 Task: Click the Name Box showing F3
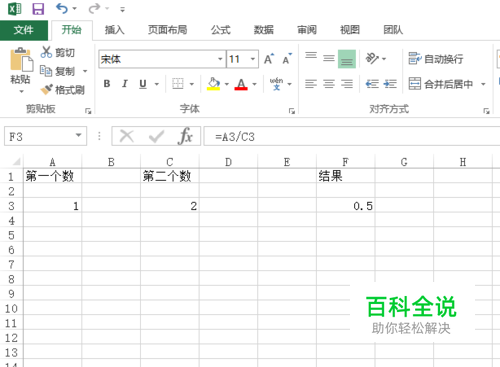coord(45,136)
